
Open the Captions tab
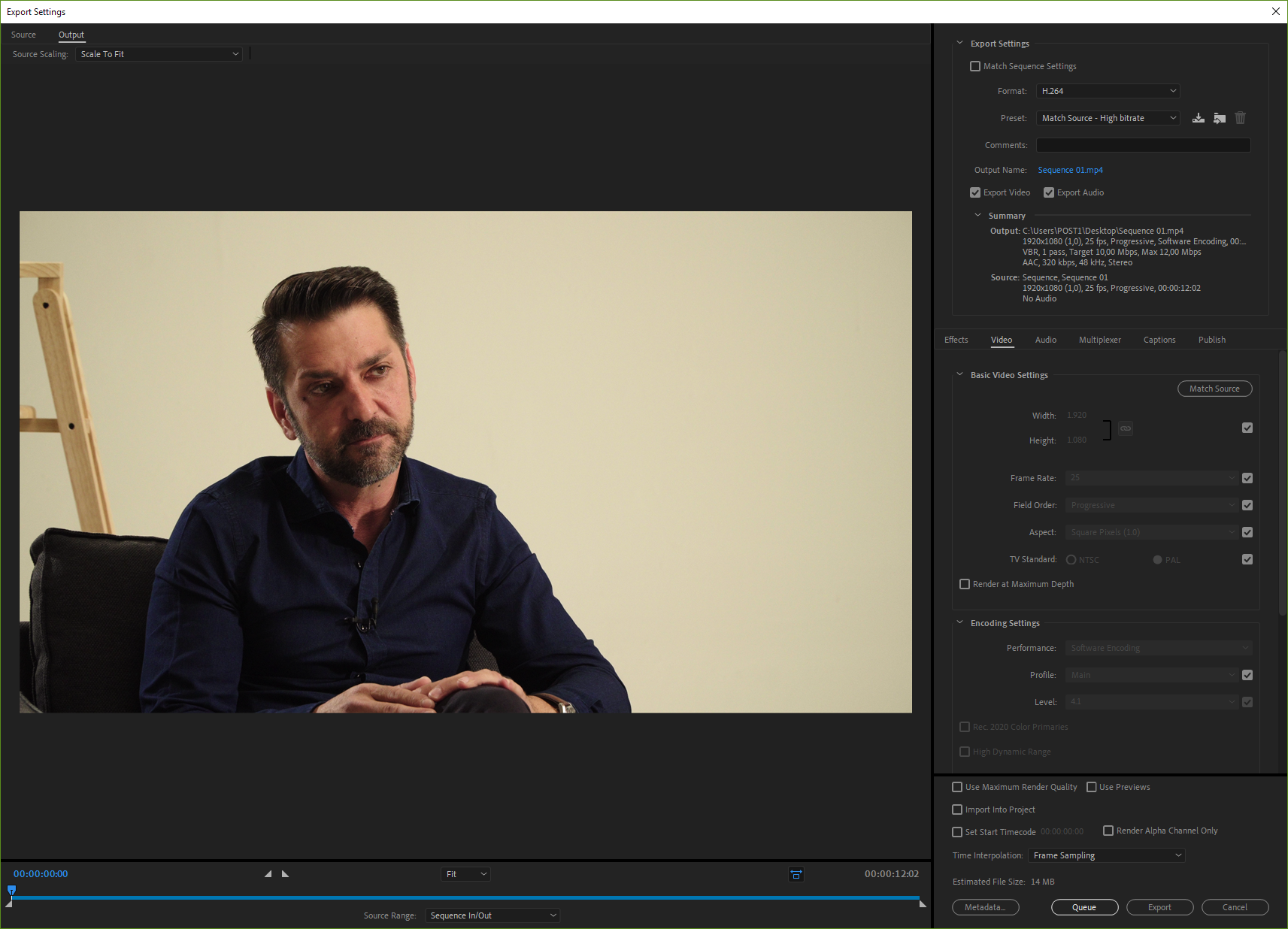(1159, 340)
